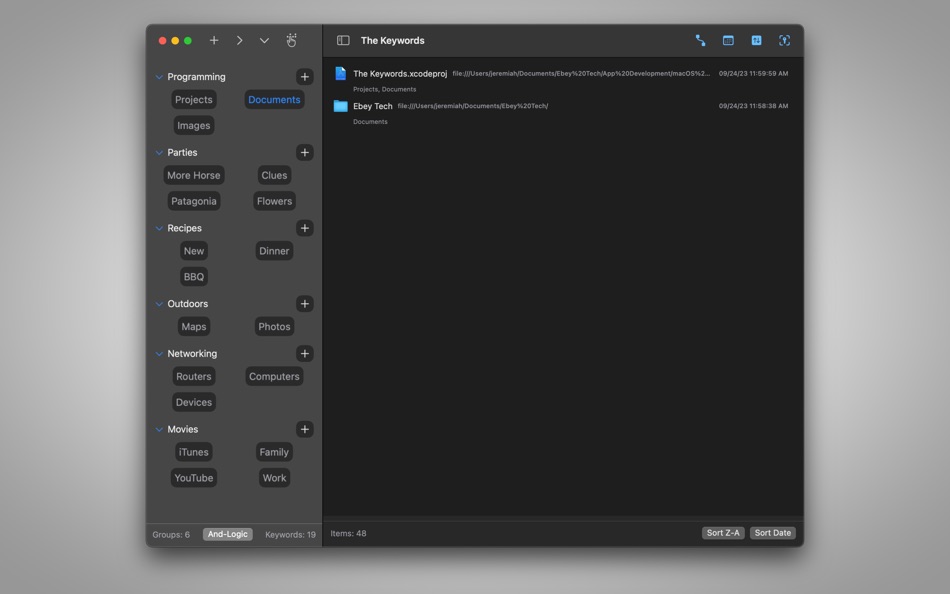950x594 pixels.
Task: Click the blue up-down arrows sort icon
Action: tap(756, 40)
